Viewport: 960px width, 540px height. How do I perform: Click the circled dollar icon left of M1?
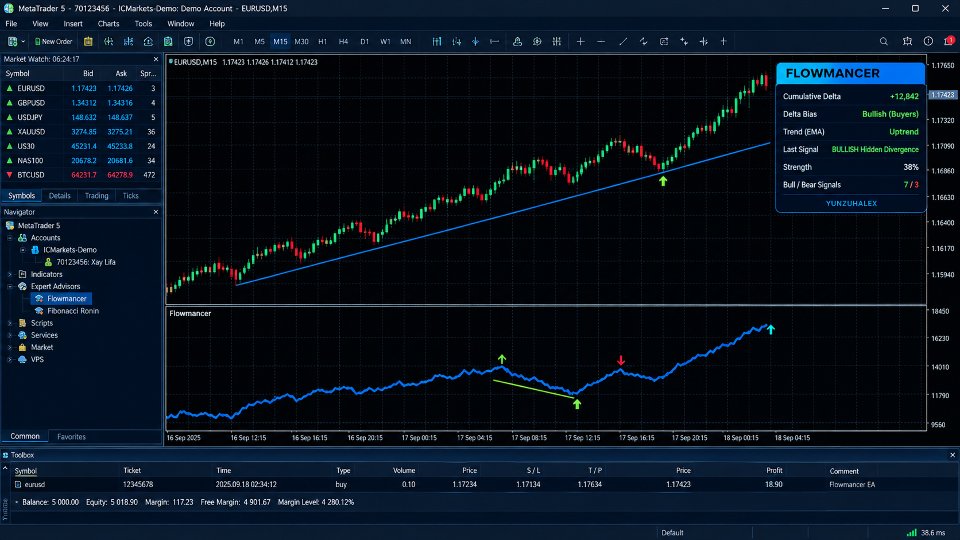click(210, 42)
